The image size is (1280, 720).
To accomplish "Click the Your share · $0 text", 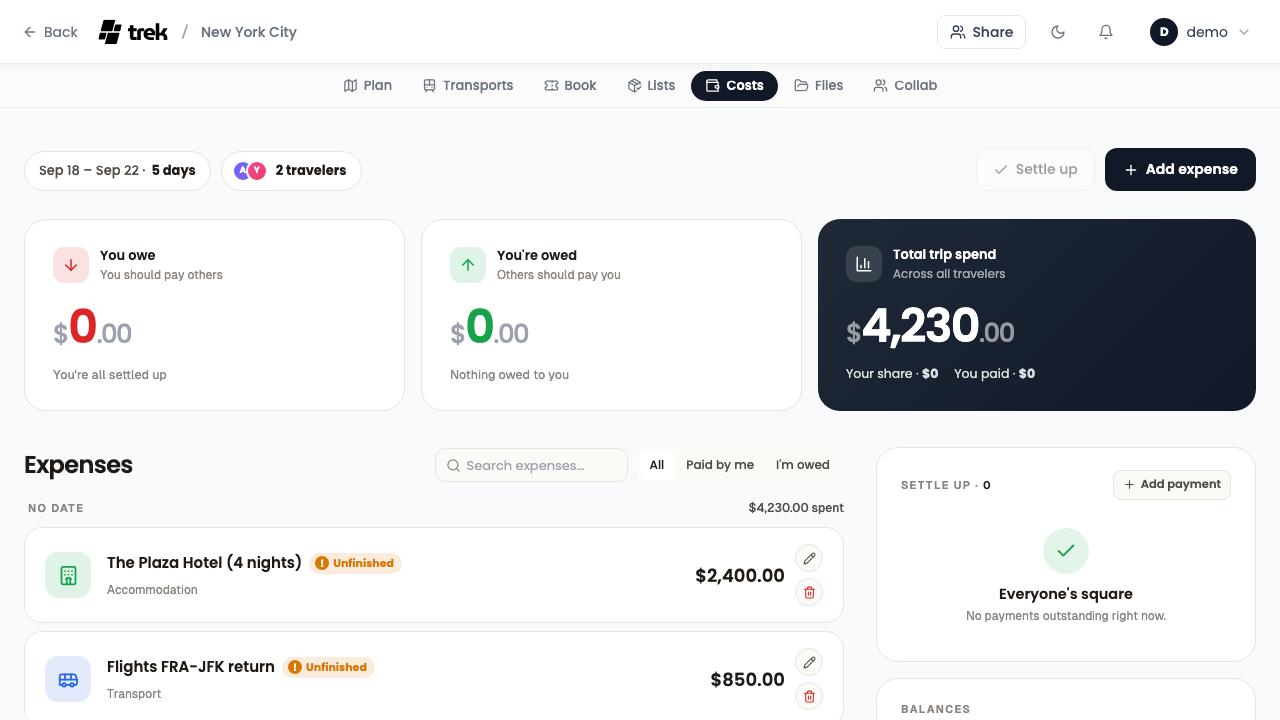I will tap(892, 374).
